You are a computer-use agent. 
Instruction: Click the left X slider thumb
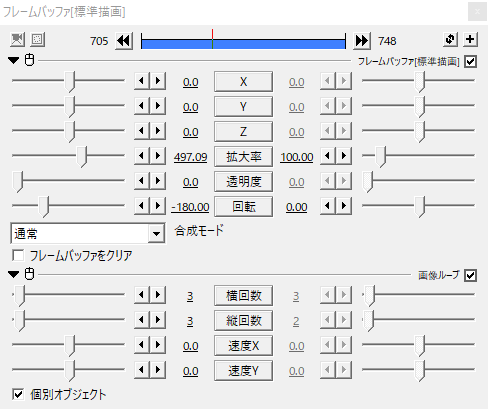pyautogui.click(x=70, y=82)
